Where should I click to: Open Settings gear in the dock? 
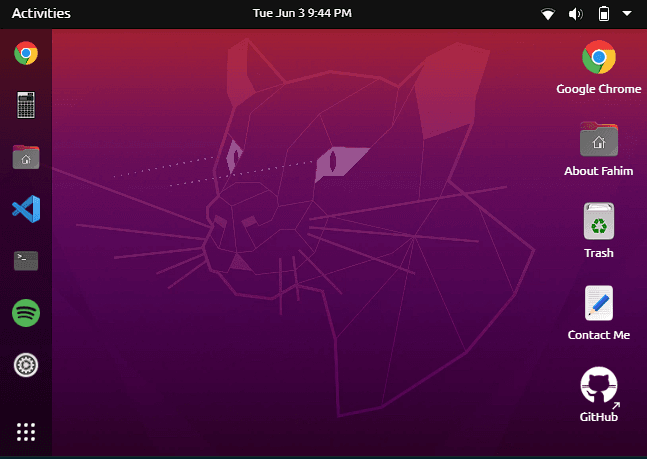pyautogui.click(x=26, y=365)
